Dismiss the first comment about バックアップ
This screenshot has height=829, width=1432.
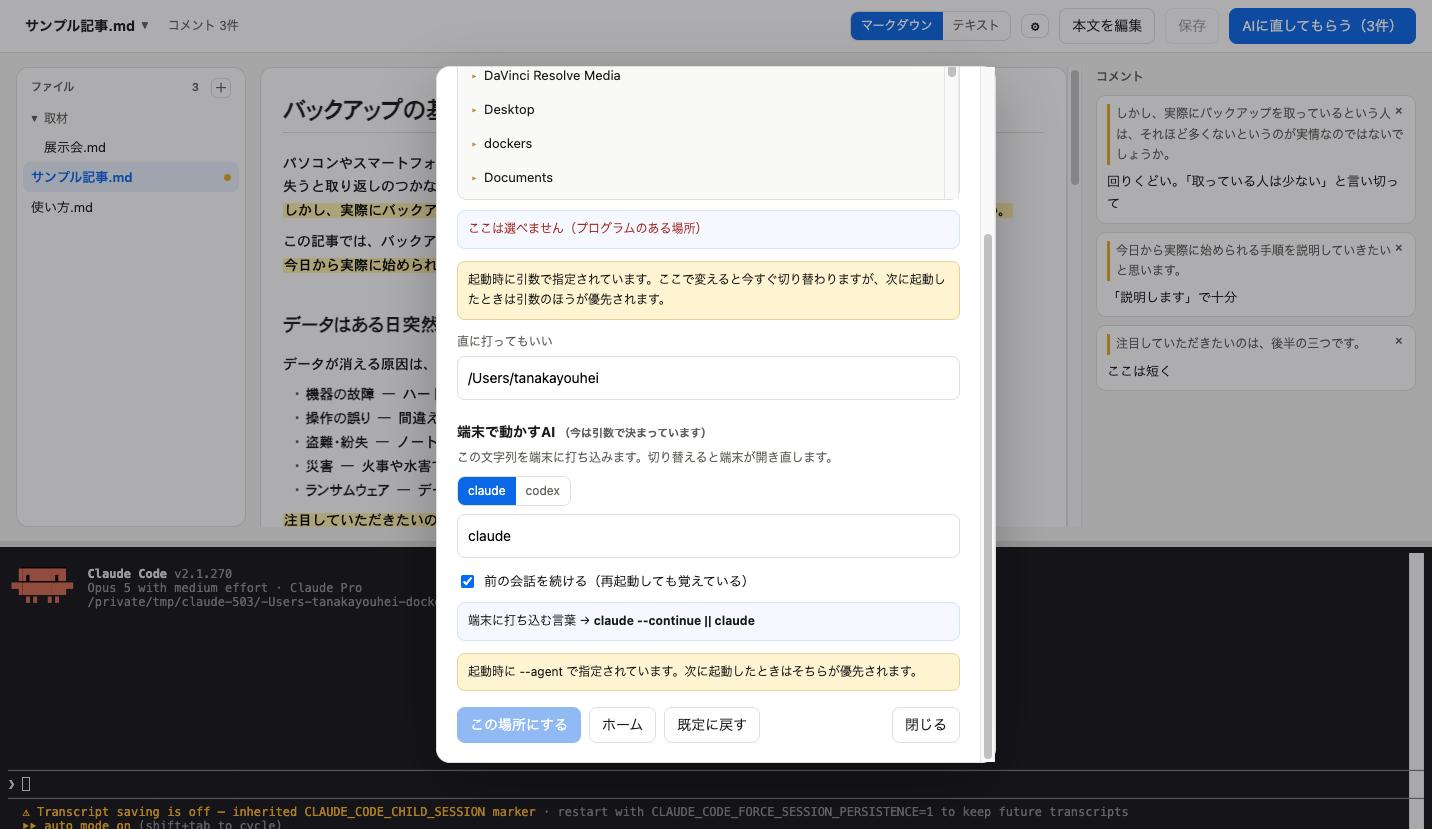coord(1399,112)
